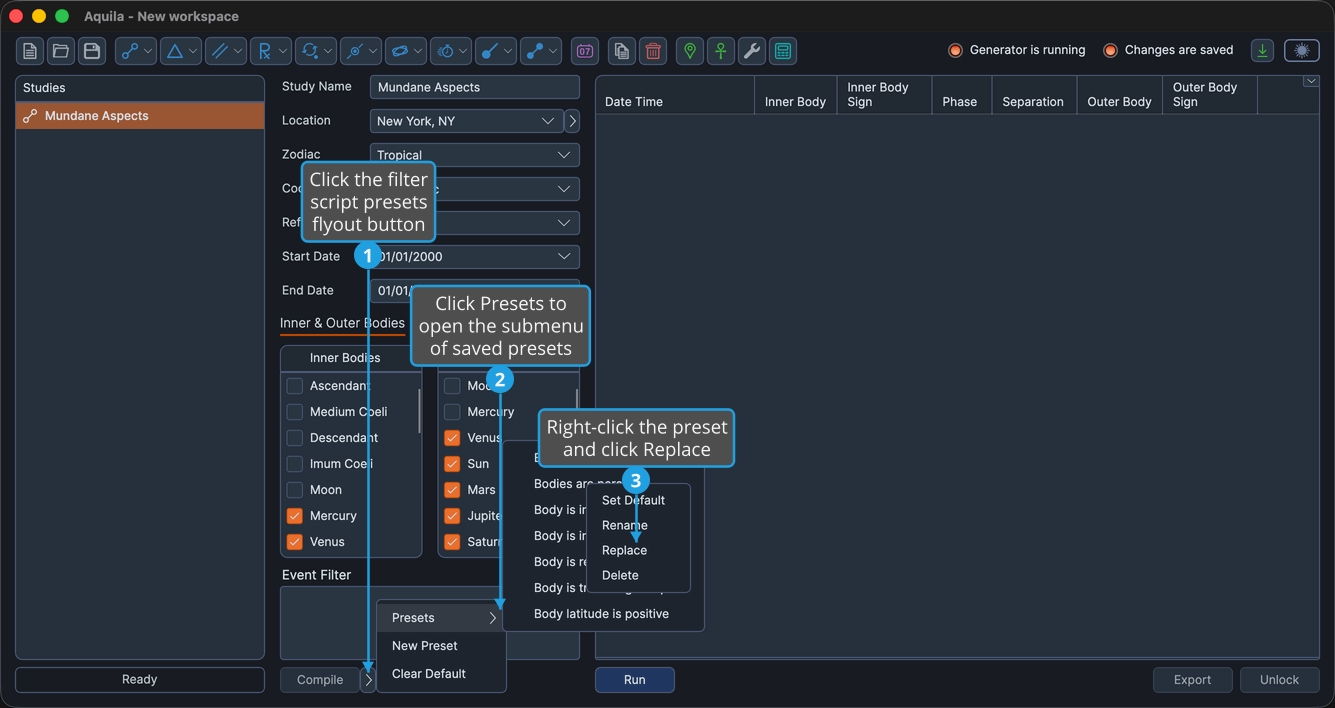Image resolution: width=1335 pixels, height=708 pixels.
Task: Click the new document toolbar icon
Action: [x=30, y=51]
